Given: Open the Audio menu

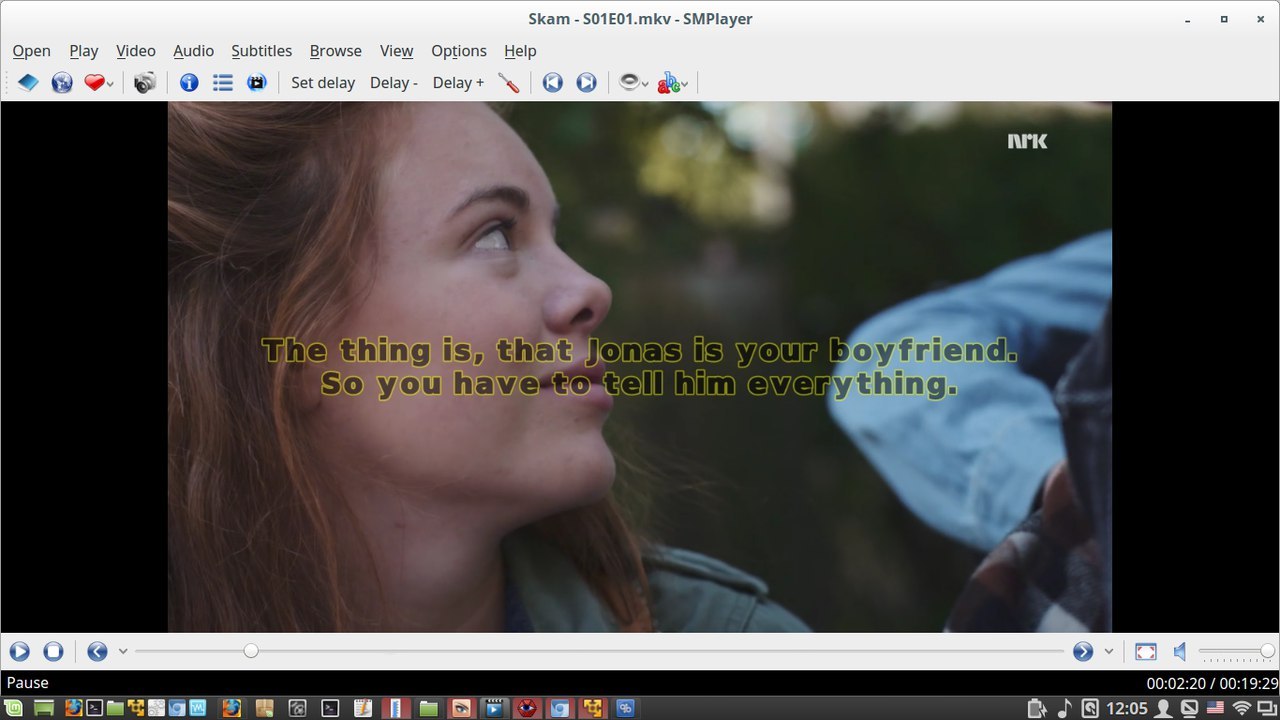Looking at the screenshot, I should (x=194, y=51).
